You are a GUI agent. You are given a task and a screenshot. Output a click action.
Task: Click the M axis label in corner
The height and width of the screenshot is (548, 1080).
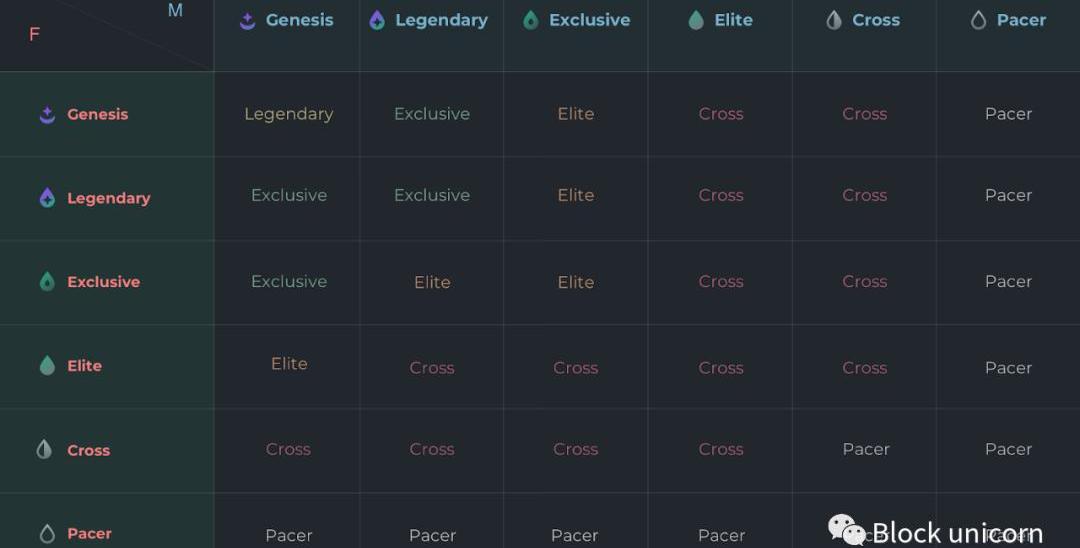pos(176,10)
